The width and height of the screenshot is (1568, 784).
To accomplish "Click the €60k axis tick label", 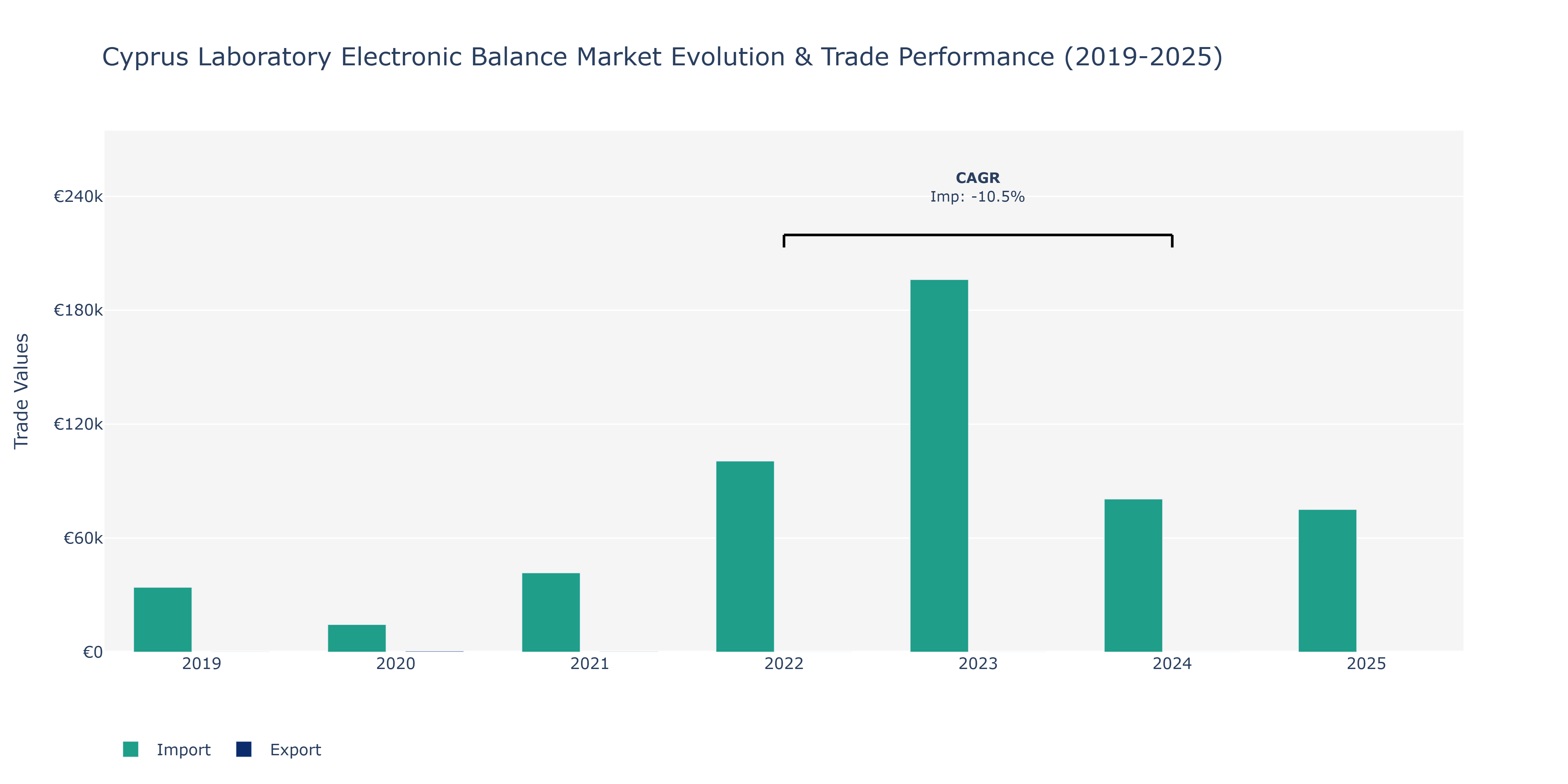I will 83,538.
